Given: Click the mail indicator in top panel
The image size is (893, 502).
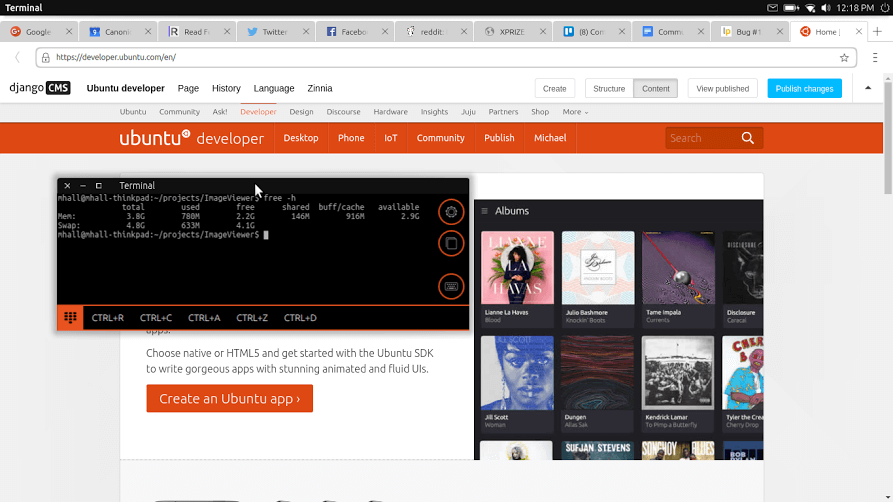Looking at the screenshot, I should click(x=772, y=8).
